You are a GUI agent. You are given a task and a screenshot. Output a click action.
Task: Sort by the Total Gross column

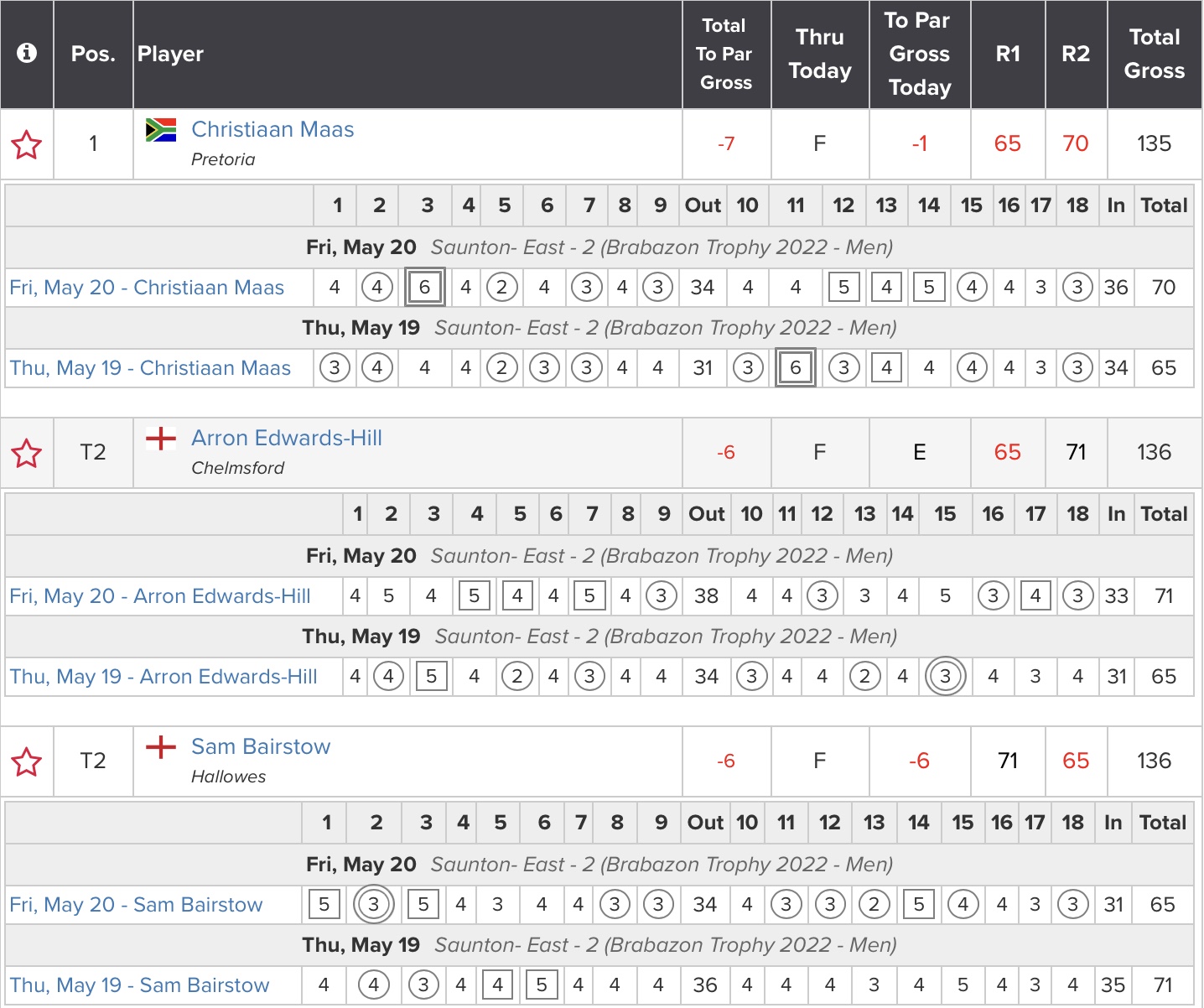click(1154, 55)
